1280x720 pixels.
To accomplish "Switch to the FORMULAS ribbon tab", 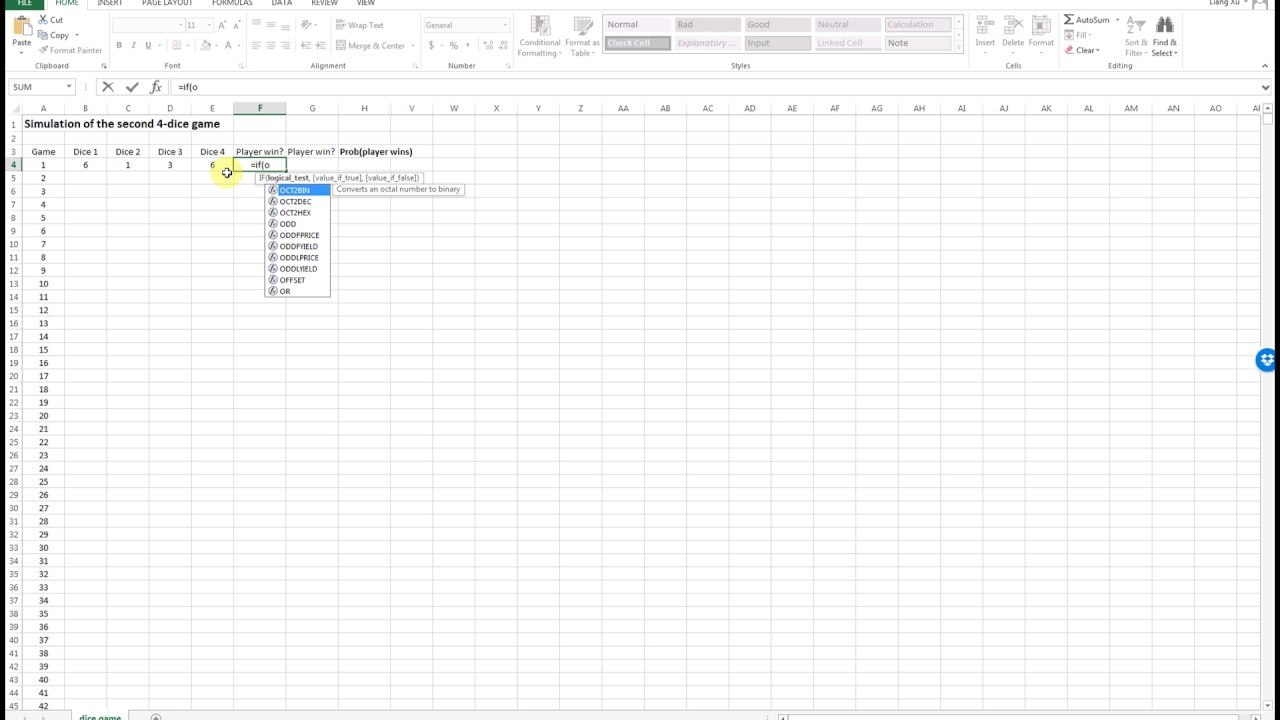I will pyautogui.click(x=232, y=3).
